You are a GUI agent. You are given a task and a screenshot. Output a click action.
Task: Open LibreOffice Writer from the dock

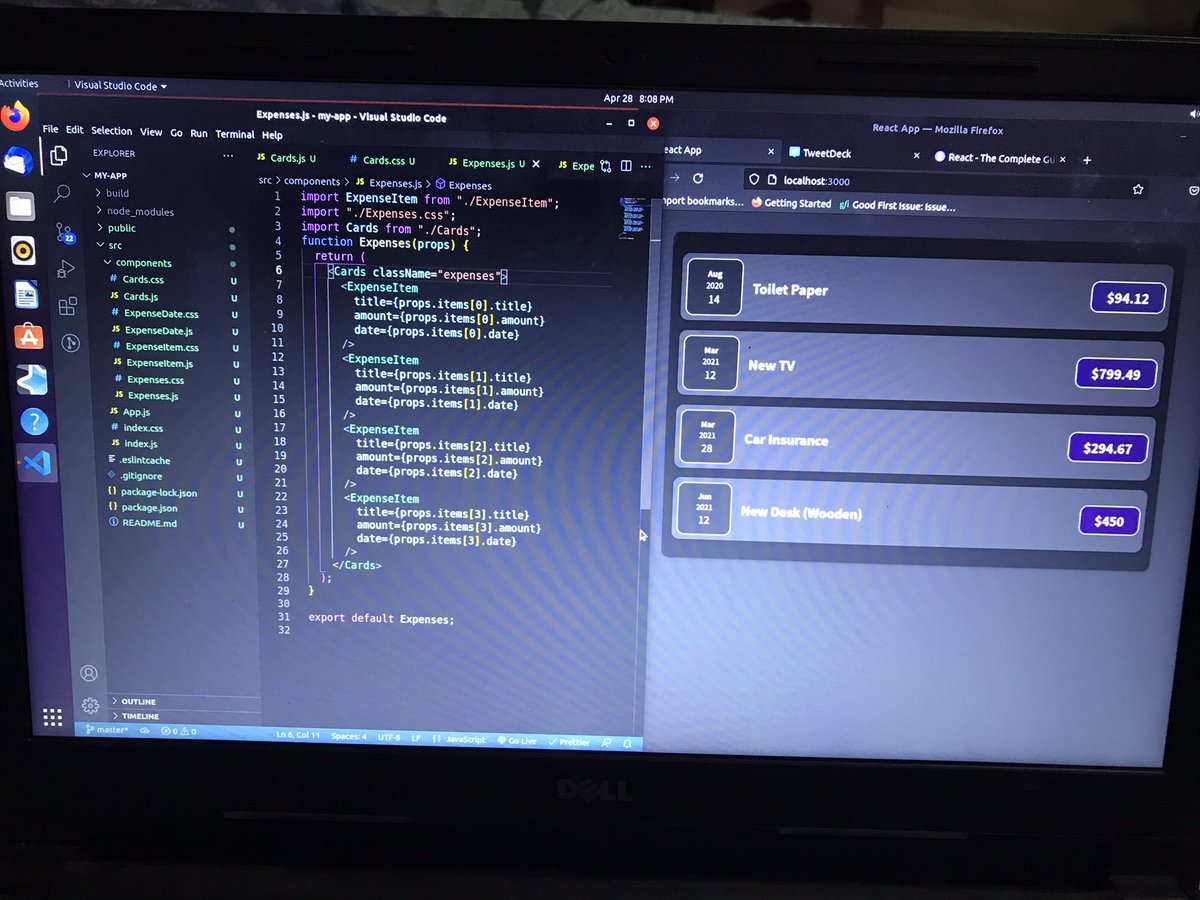click(26, 294)
